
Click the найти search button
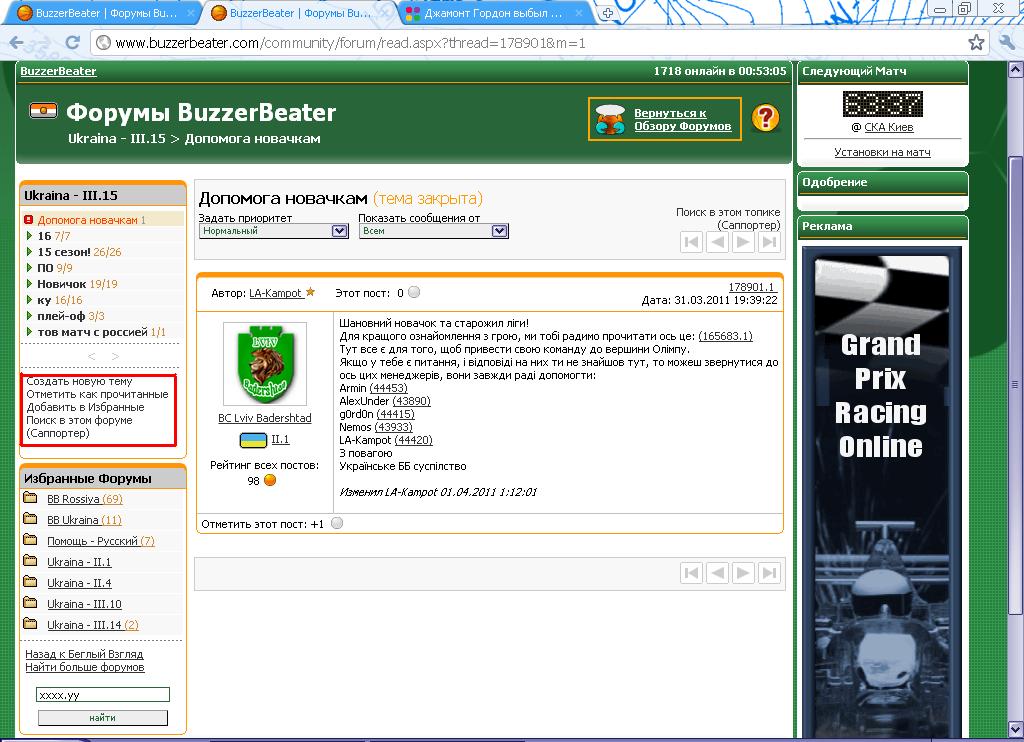coord(103,718)
